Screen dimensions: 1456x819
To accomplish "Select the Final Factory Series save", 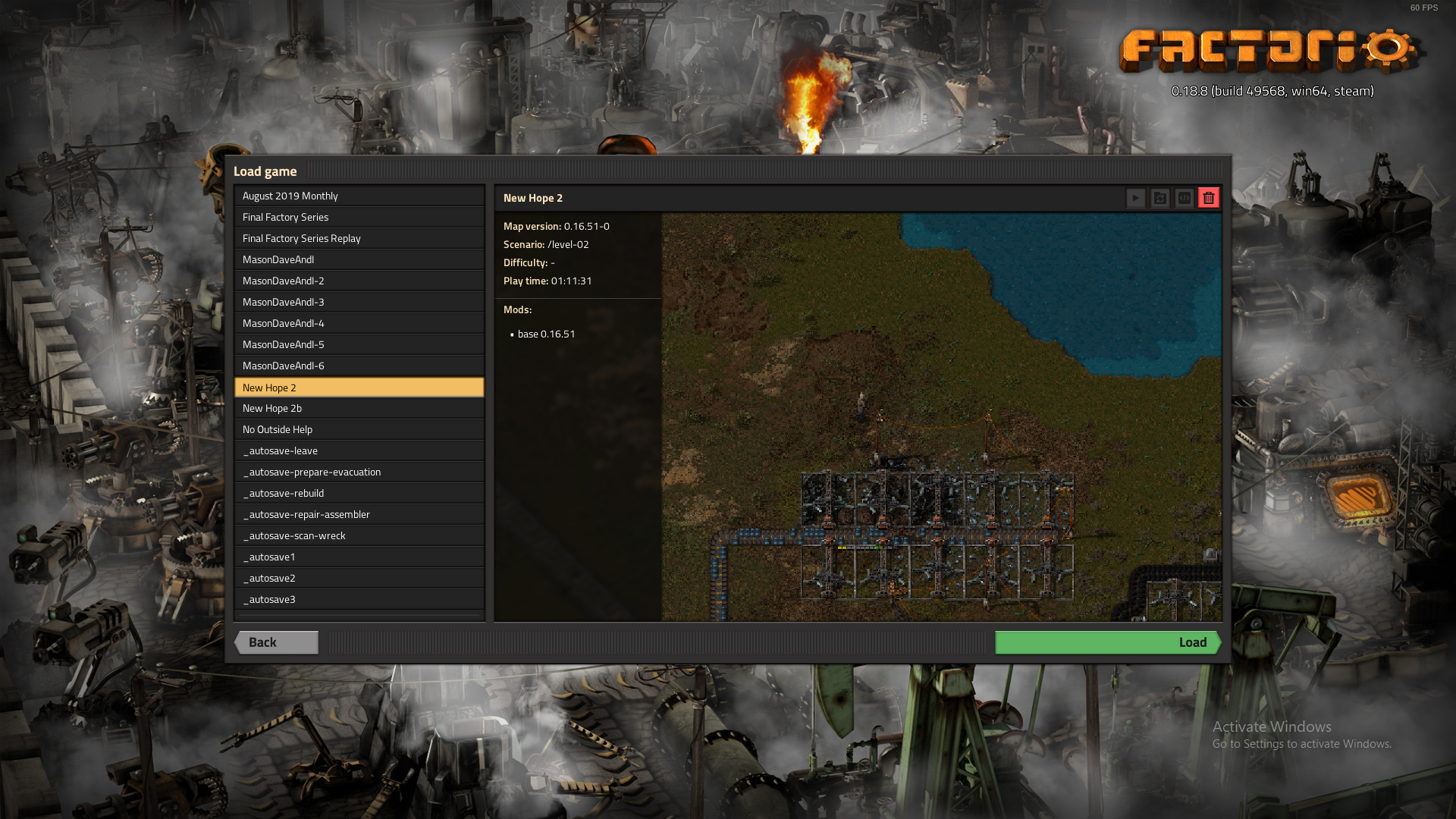I will tap(359, 217).
